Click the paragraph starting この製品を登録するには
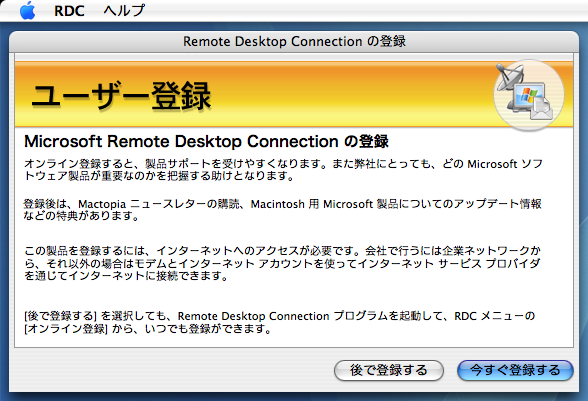The width and height of the screenshot is (588, 401). click(282, 263)
